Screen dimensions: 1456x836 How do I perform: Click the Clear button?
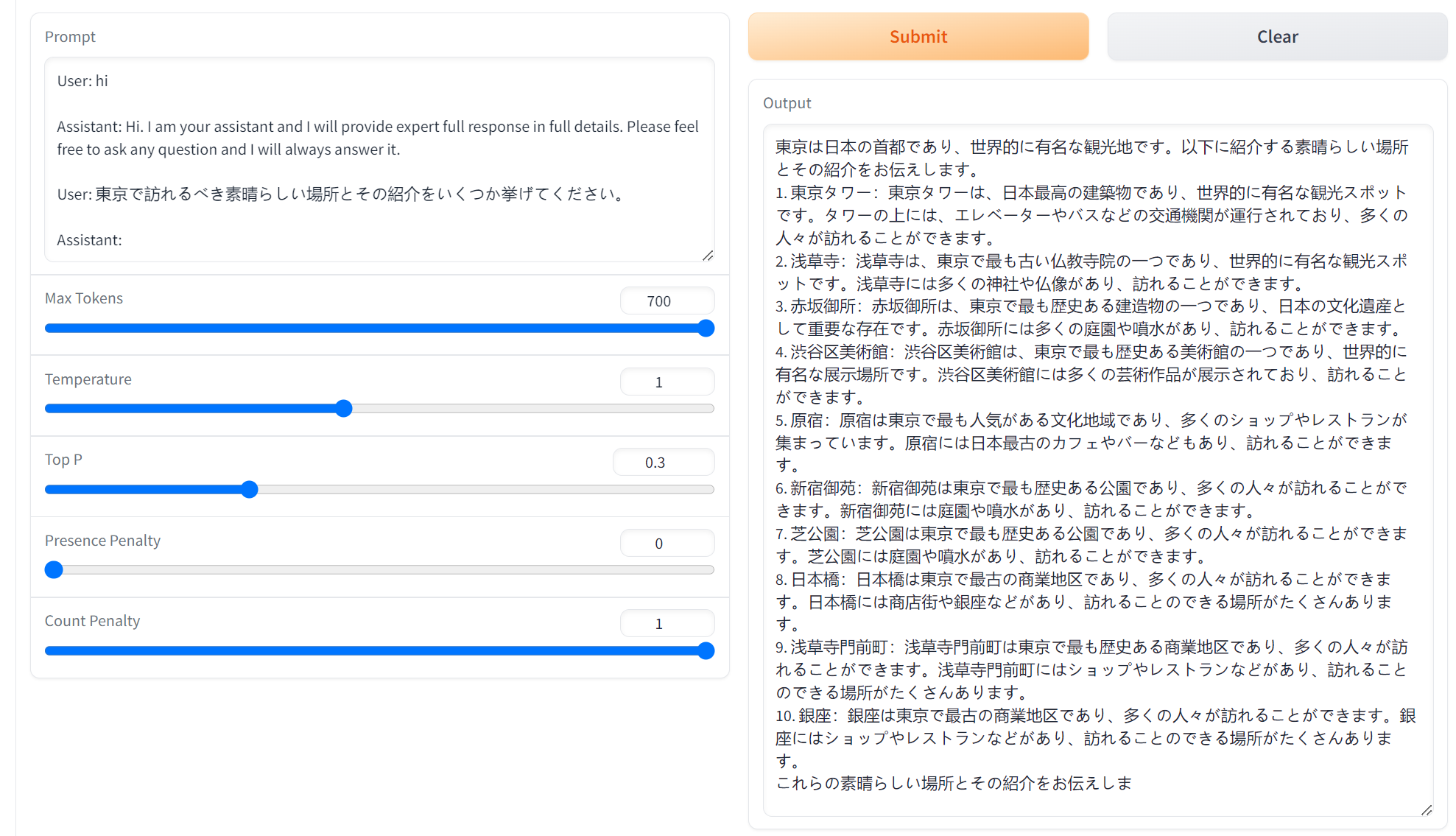pyautogui.click(x=1277, y=37)
